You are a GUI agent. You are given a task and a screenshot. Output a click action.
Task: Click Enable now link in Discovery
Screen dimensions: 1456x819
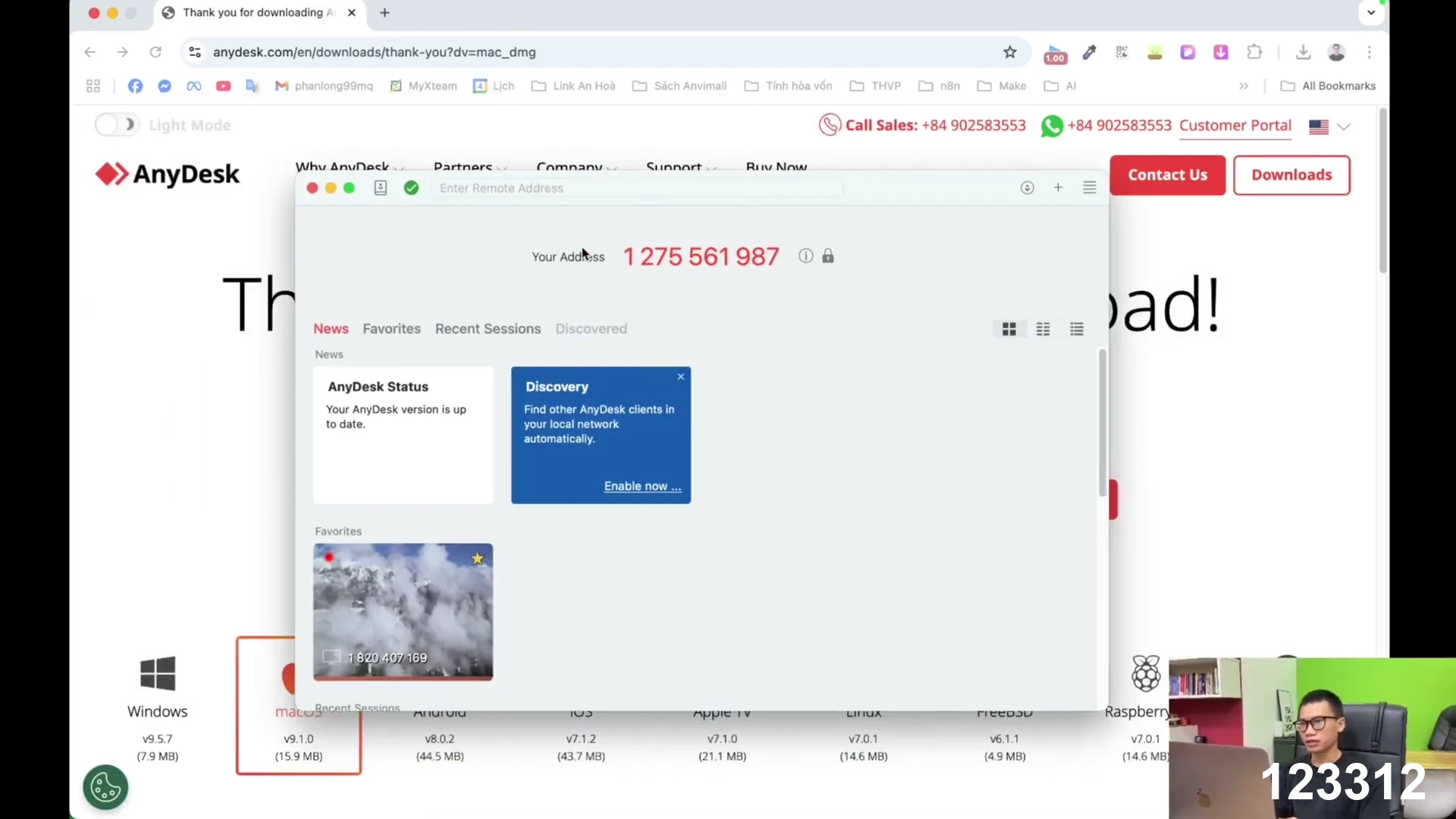[x=642, y=486]
